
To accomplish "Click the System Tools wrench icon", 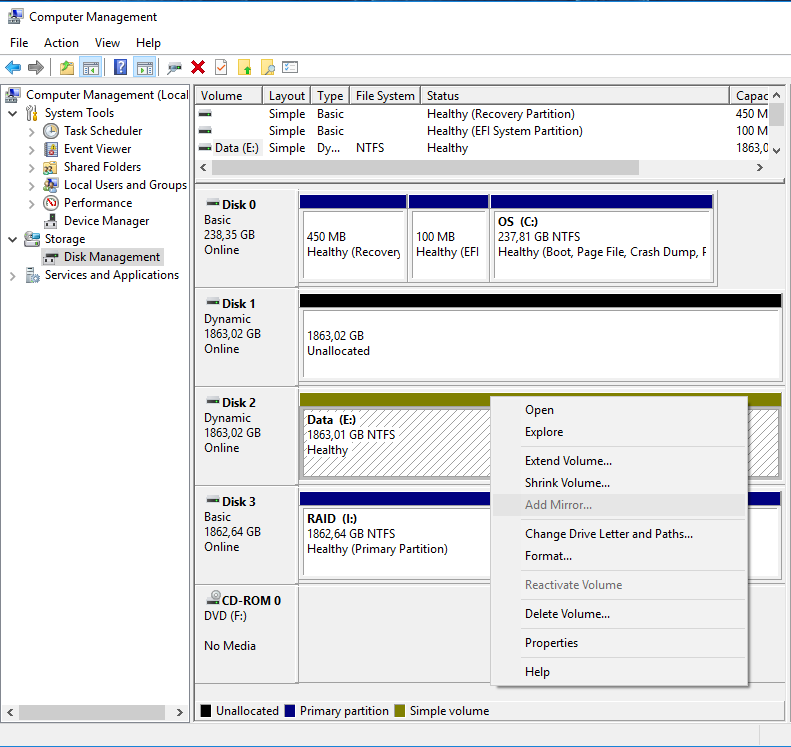I will [x=32, y=113].
